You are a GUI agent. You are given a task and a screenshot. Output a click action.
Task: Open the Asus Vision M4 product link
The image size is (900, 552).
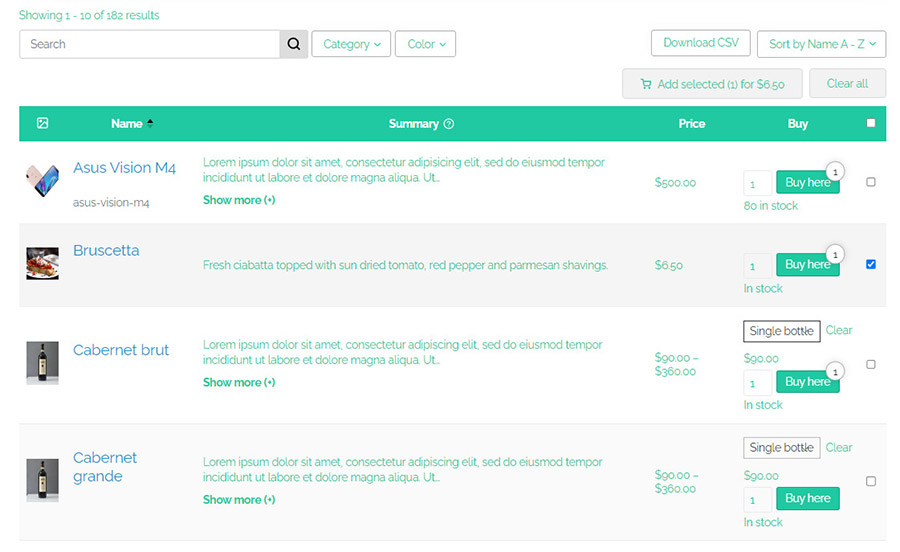tap(124, 168)
